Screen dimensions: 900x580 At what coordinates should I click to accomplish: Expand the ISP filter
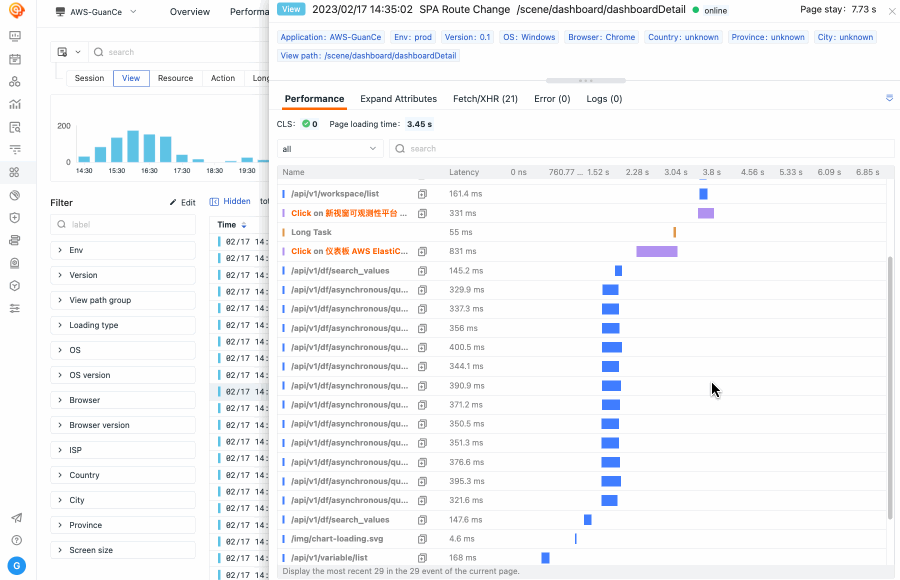pos(123,450)
